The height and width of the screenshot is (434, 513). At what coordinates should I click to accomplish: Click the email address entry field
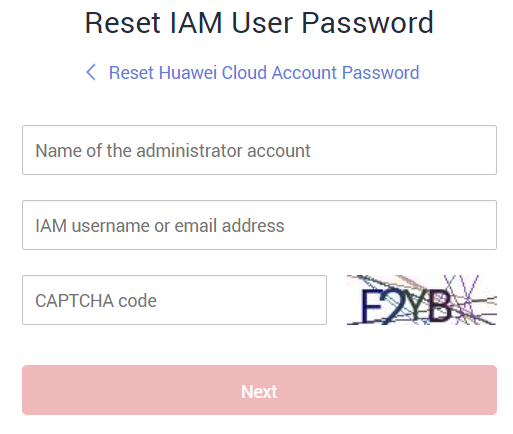pos(259,225)
